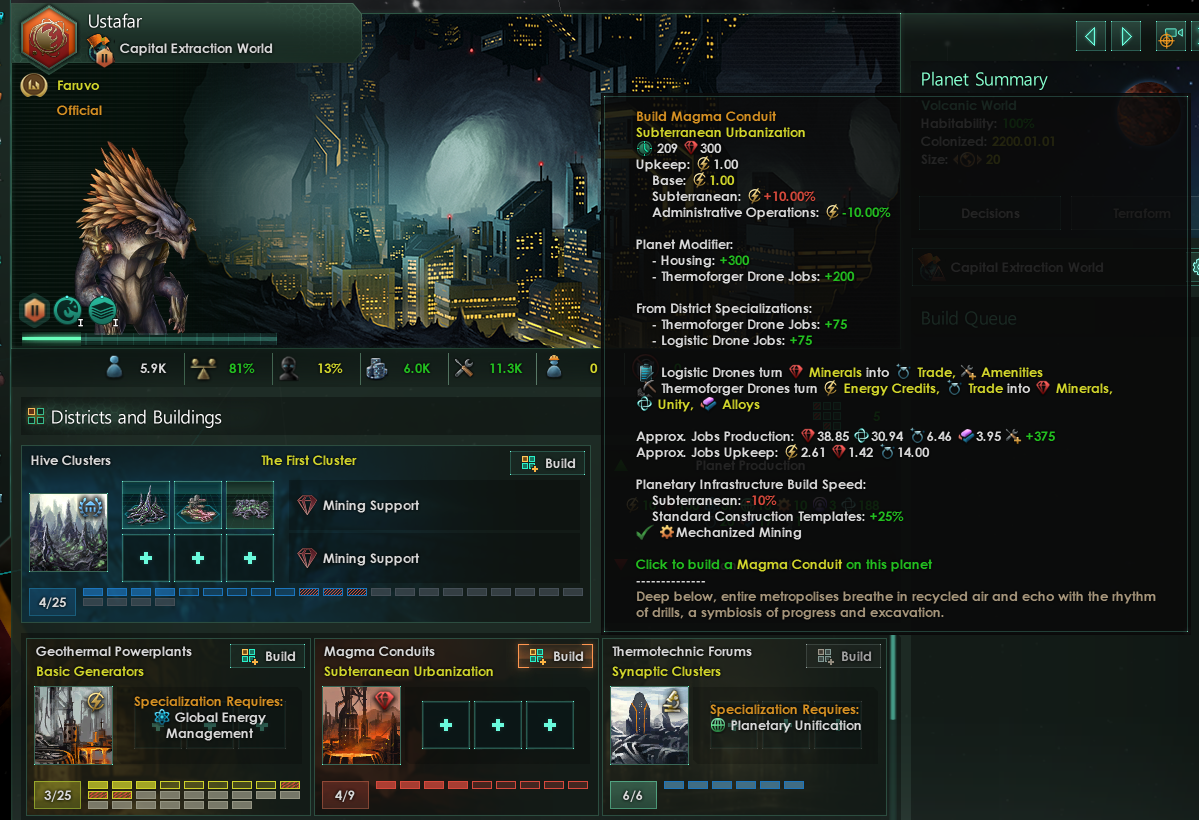
Task: Click the last plus slot in Magma Conduits
Action: point(550,724)
